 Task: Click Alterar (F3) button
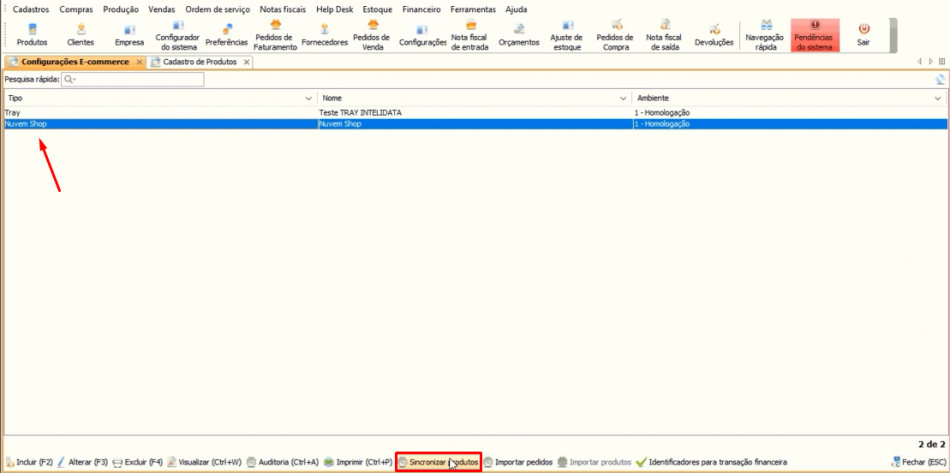coord(83,462)
